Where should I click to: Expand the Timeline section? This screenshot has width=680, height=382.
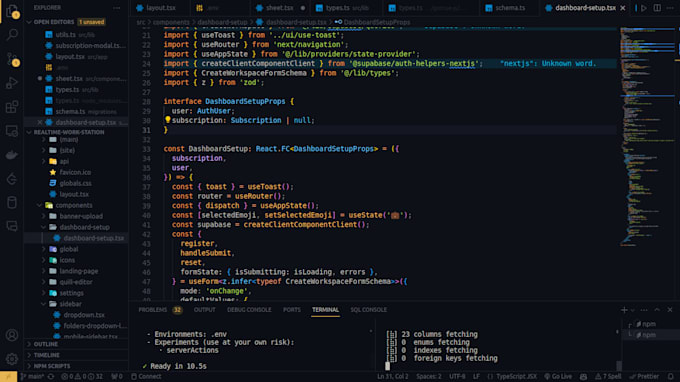coord(76,355)
